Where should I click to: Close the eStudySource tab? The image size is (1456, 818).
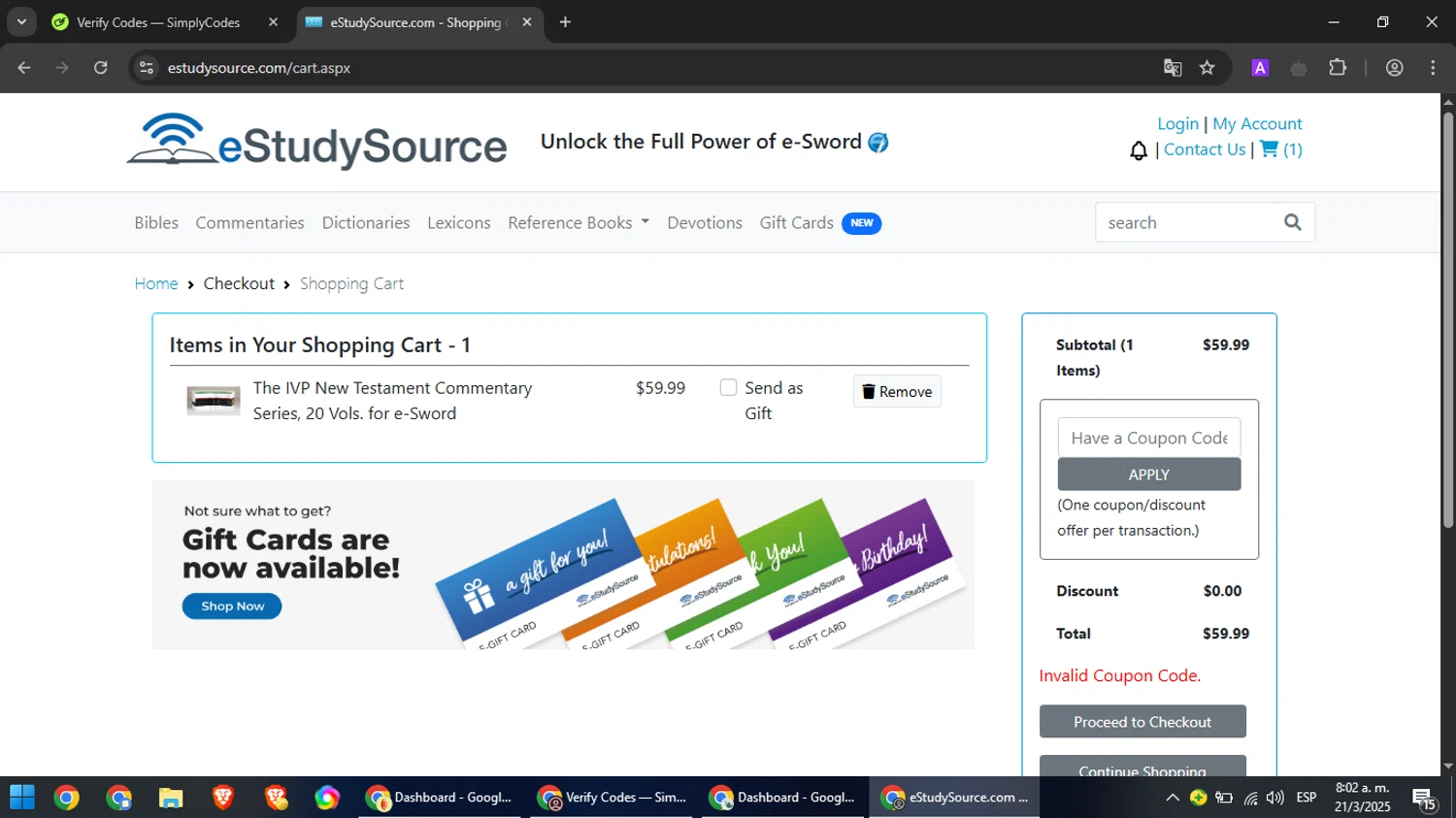click(x=527, y=22)
